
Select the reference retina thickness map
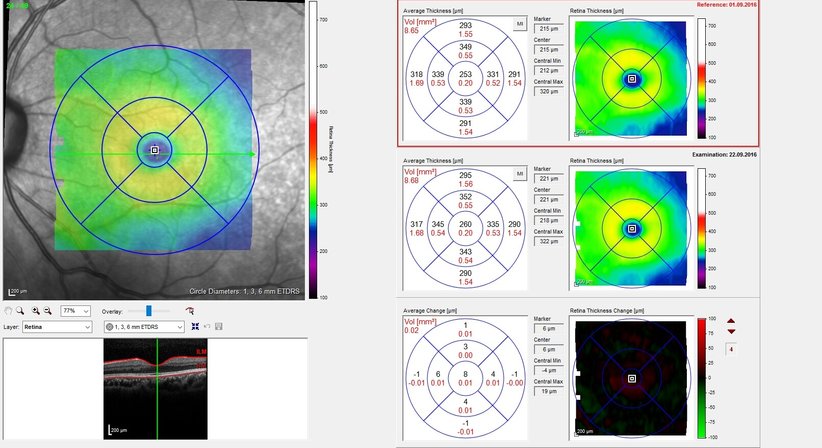coord(632,78)
